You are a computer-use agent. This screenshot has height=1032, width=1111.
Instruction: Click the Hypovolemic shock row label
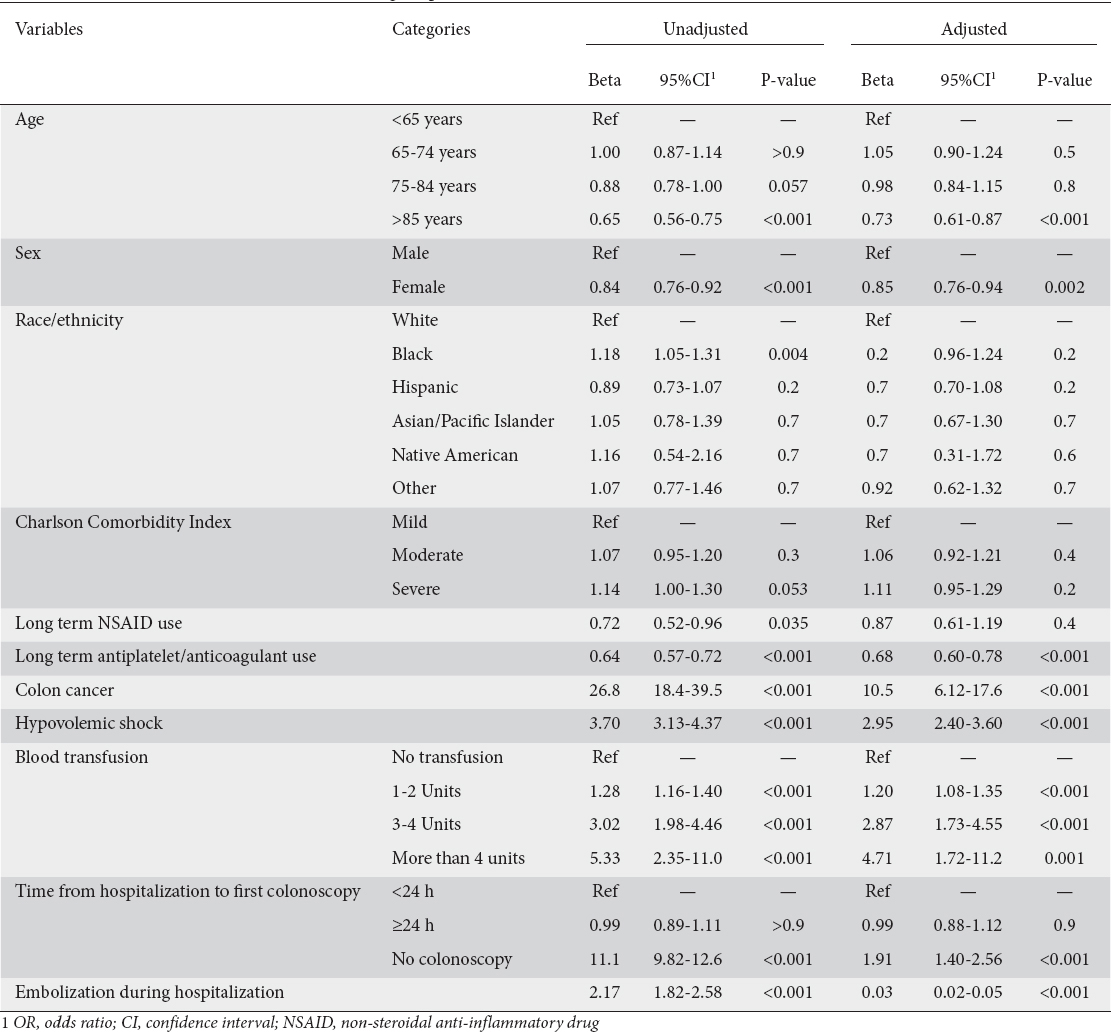(89, 723)
